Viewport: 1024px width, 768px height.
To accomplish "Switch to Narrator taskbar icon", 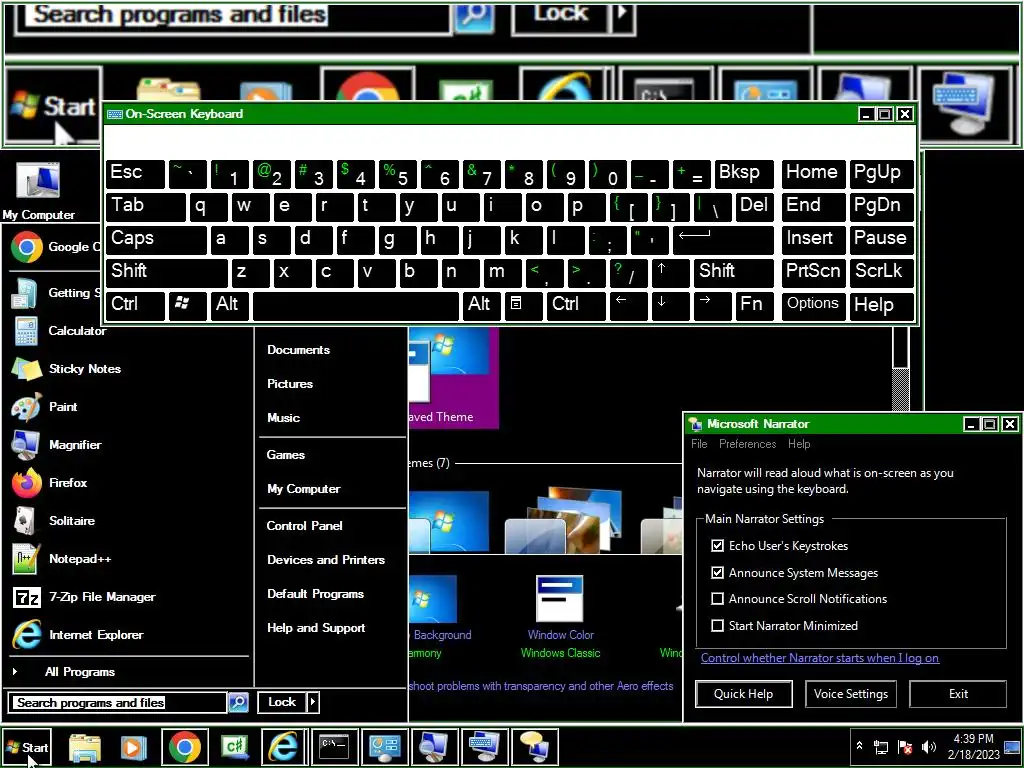I will coord(534,747).
